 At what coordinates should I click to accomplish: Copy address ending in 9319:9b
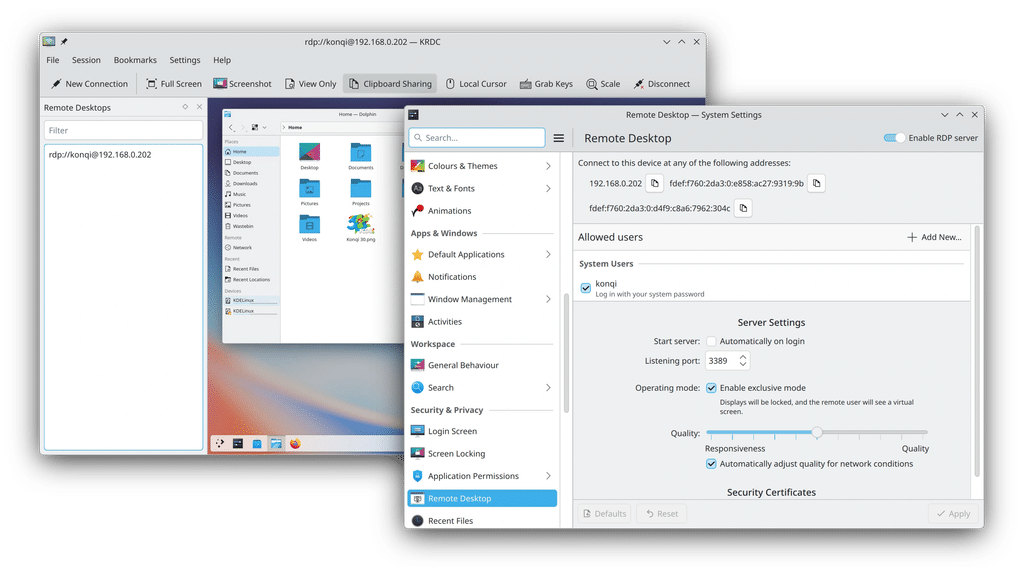click(816, 184)
